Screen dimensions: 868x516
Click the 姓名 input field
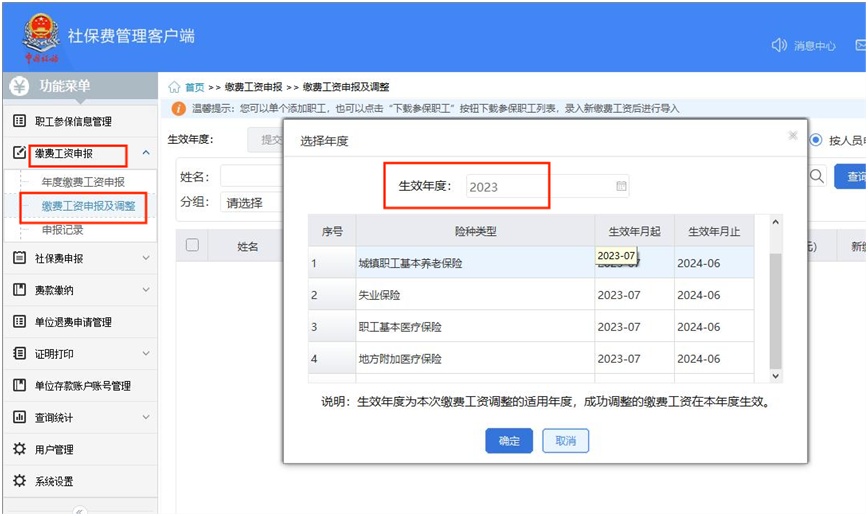coord(252,176)
